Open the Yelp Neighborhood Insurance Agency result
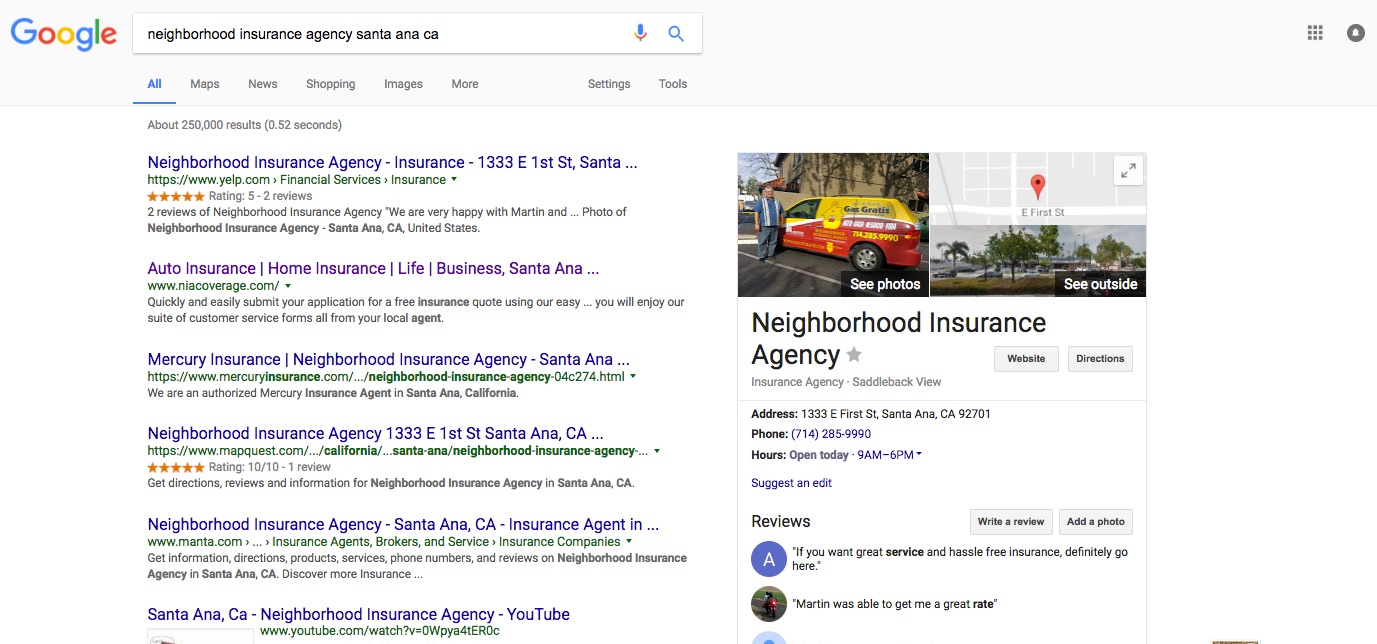Screen dimensions: 1377x644 392,162
